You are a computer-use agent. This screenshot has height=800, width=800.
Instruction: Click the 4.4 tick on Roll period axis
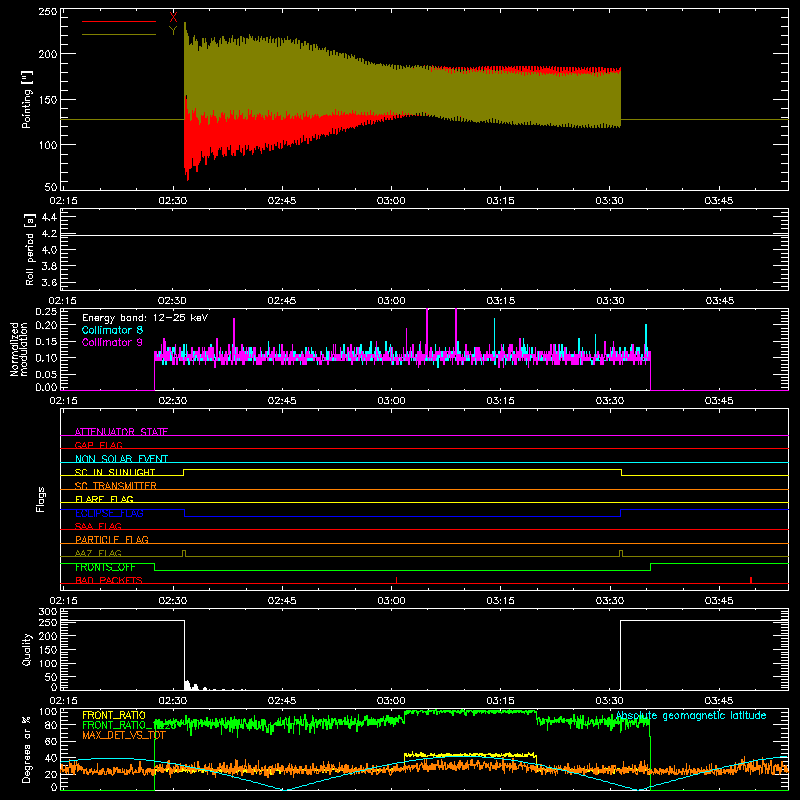coord(49,217)
